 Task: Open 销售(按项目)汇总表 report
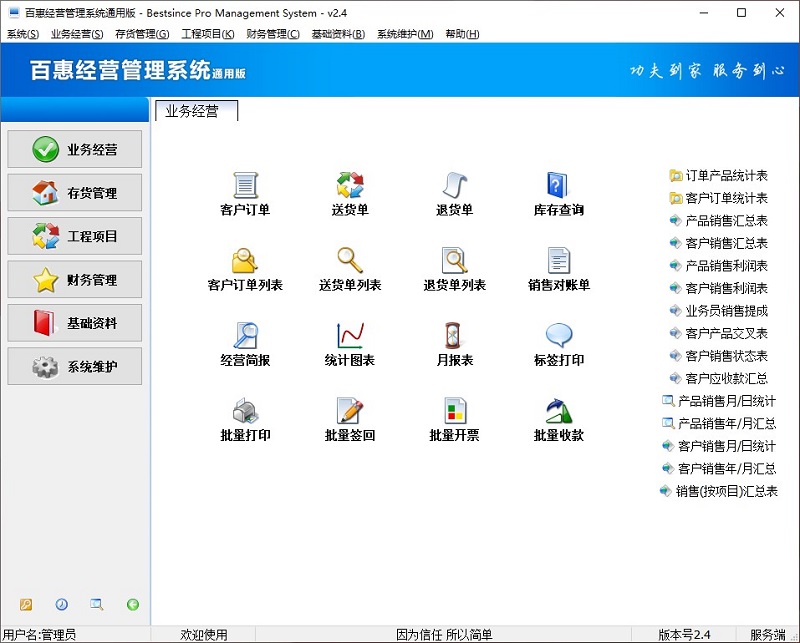coord(719,491)
